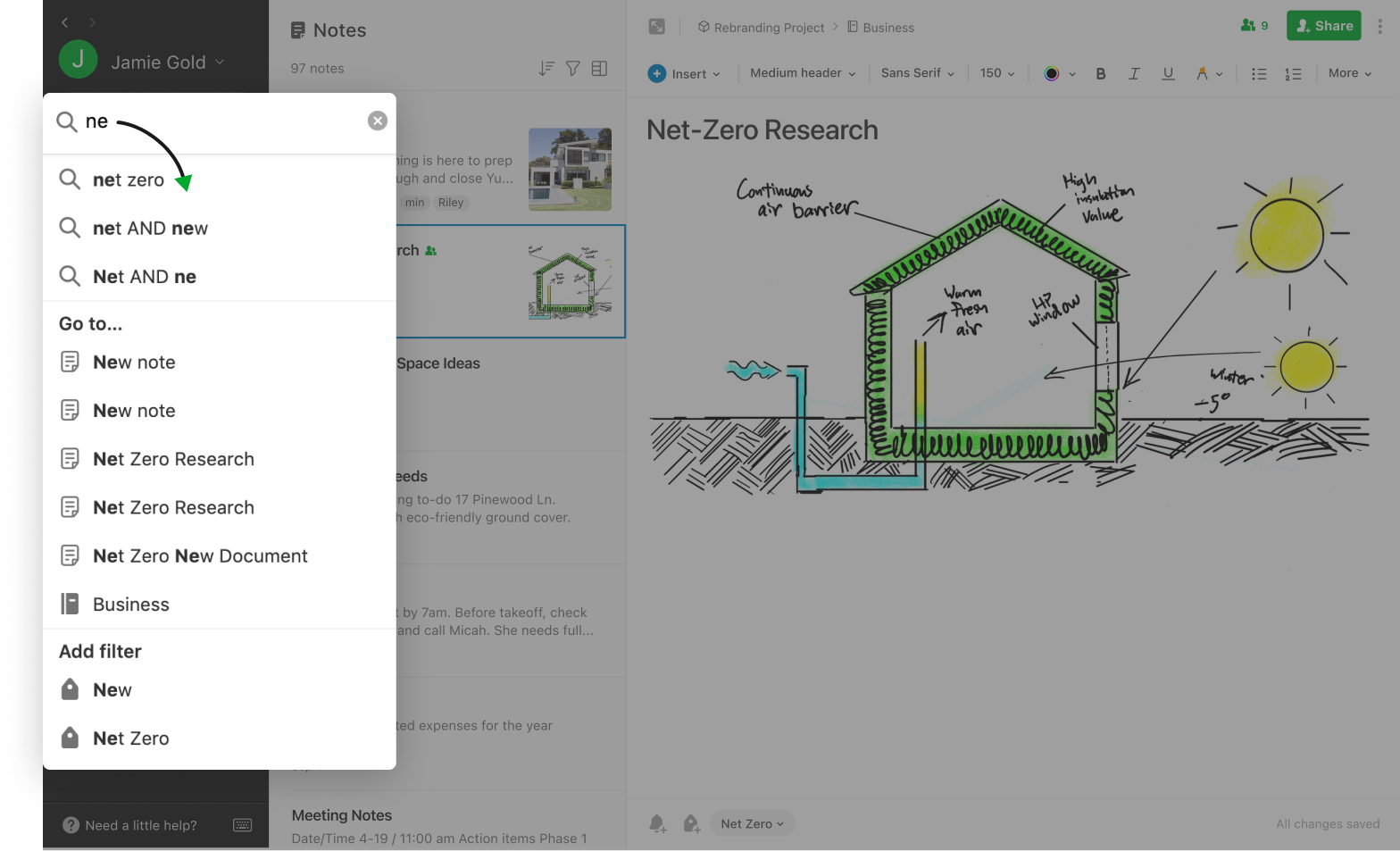Toggle bulleted list
Screen dimensions: 1400x851
1259,73
